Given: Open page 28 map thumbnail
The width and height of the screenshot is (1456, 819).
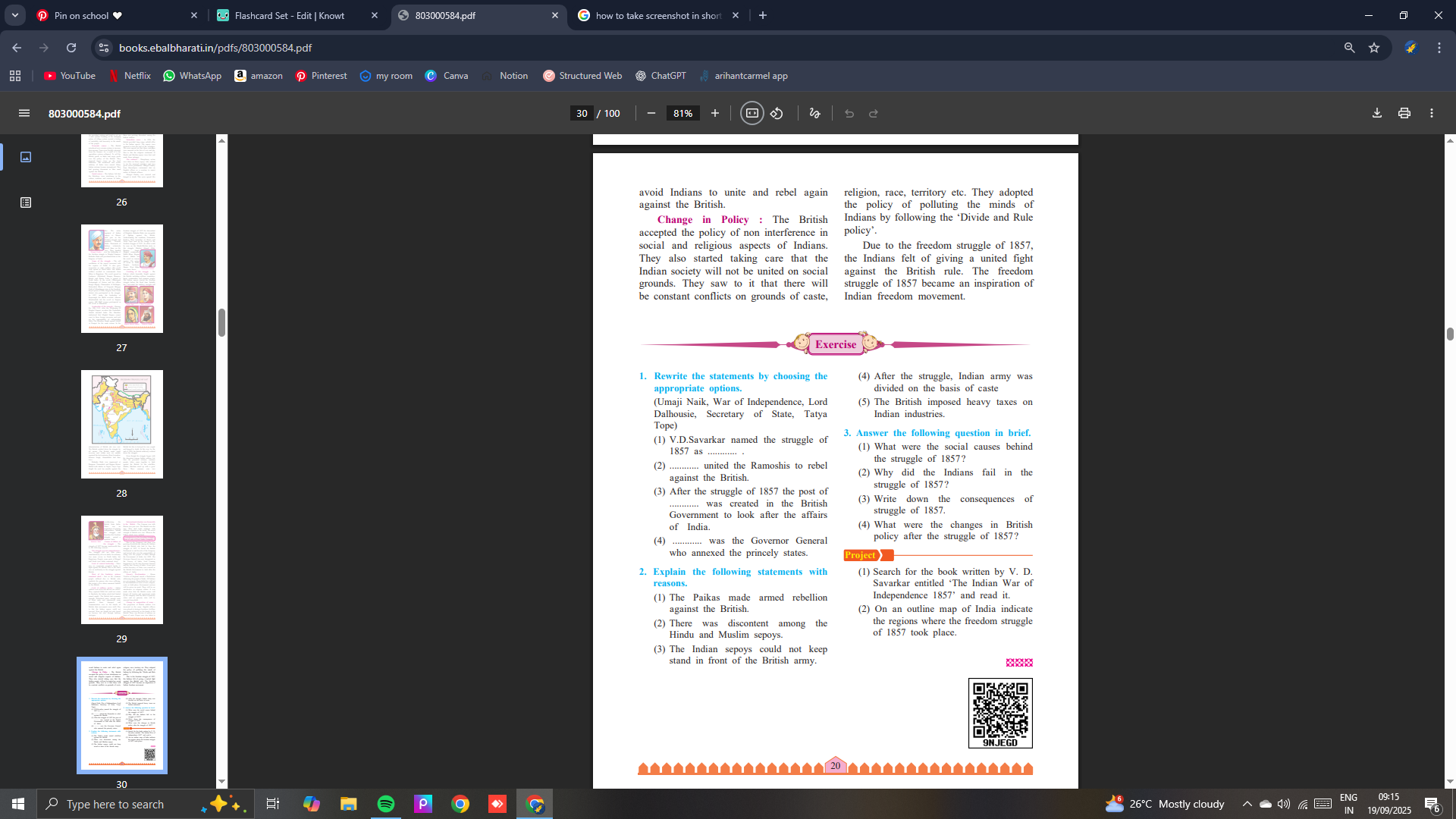Looking at the screenshot, I should [x=121, y=424].
